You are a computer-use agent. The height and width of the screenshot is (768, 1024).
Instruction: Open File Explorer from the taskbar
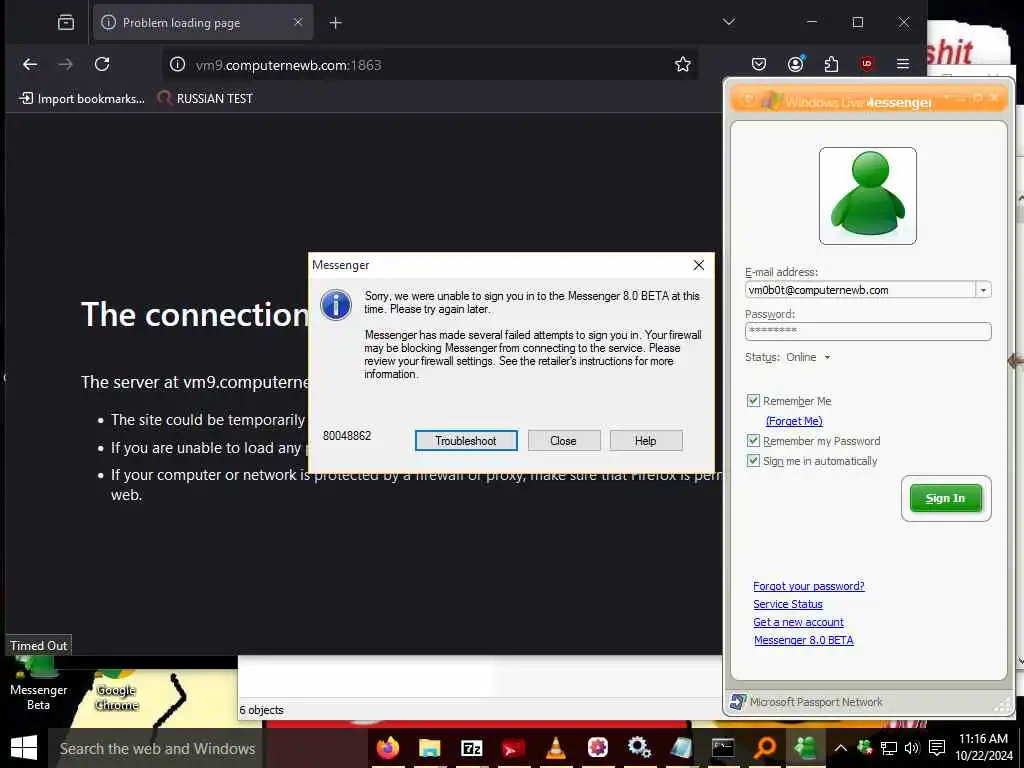point(429,748)
